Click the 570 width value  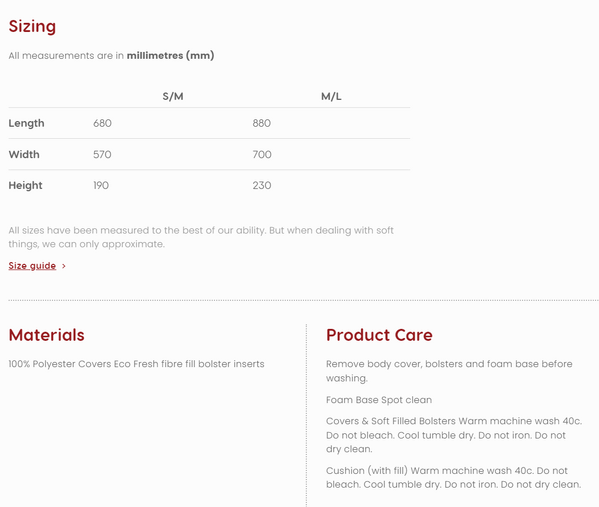102,154
